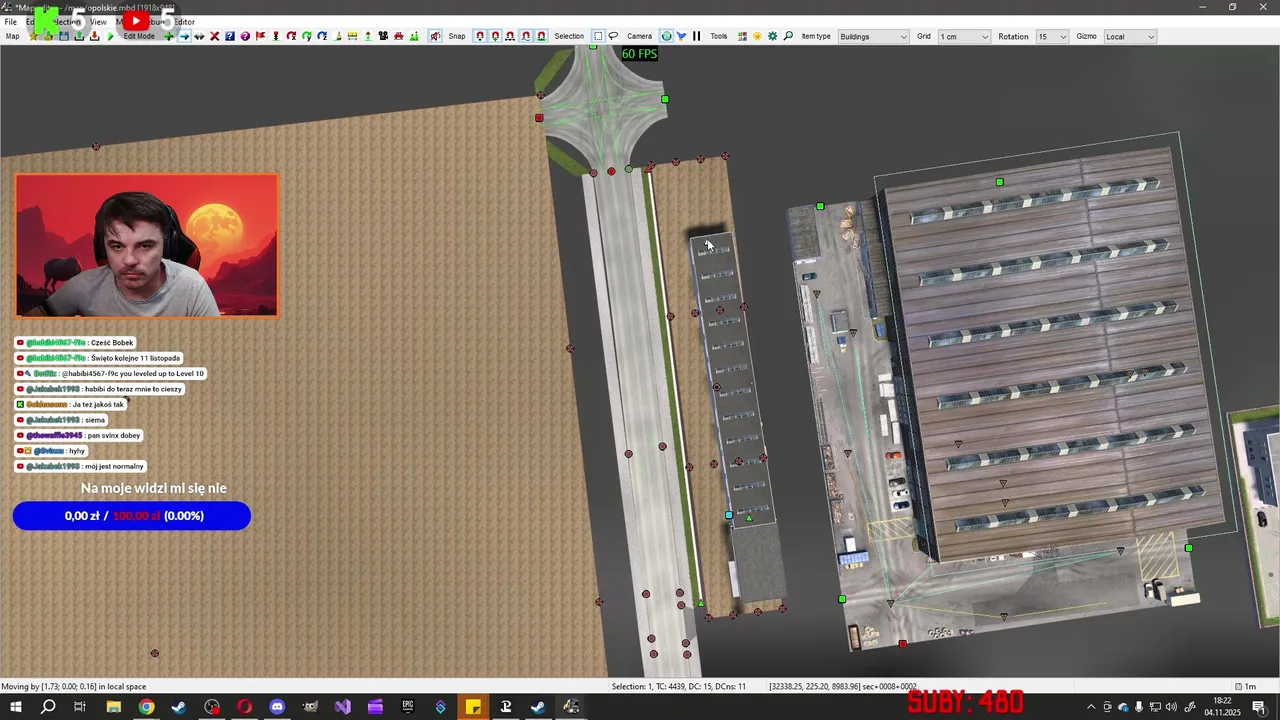Select the paintbrush tool icon

click(x=339, y=36)
